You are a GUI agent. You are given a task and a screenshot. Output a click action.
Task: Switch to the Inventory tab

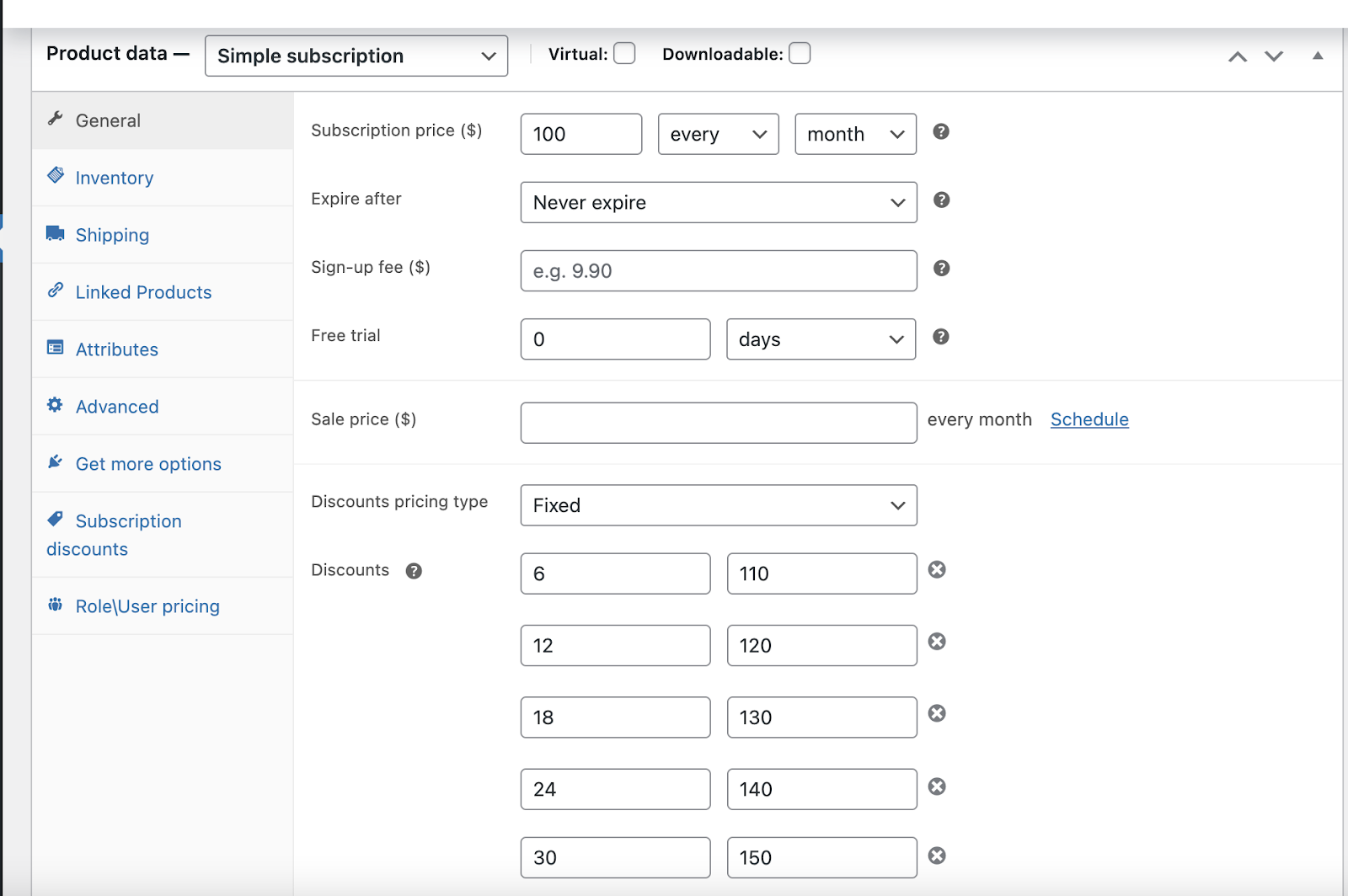(163, 178)
